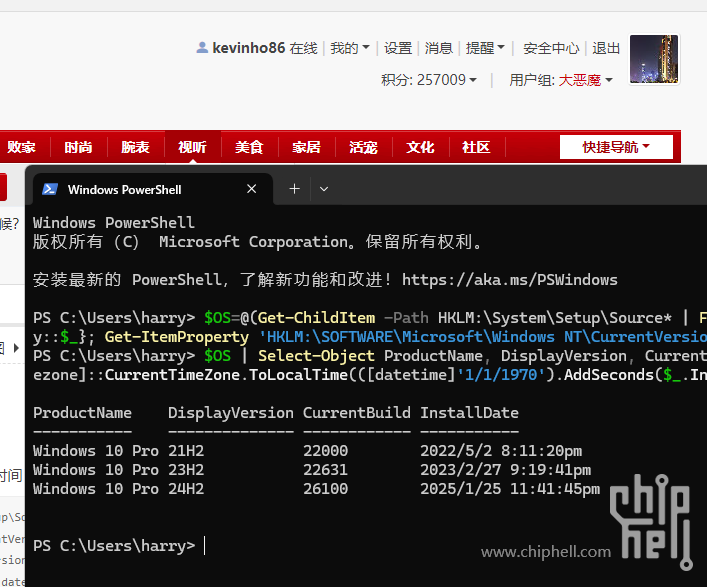Open a new terminal tab with plus

pos(294,189)
